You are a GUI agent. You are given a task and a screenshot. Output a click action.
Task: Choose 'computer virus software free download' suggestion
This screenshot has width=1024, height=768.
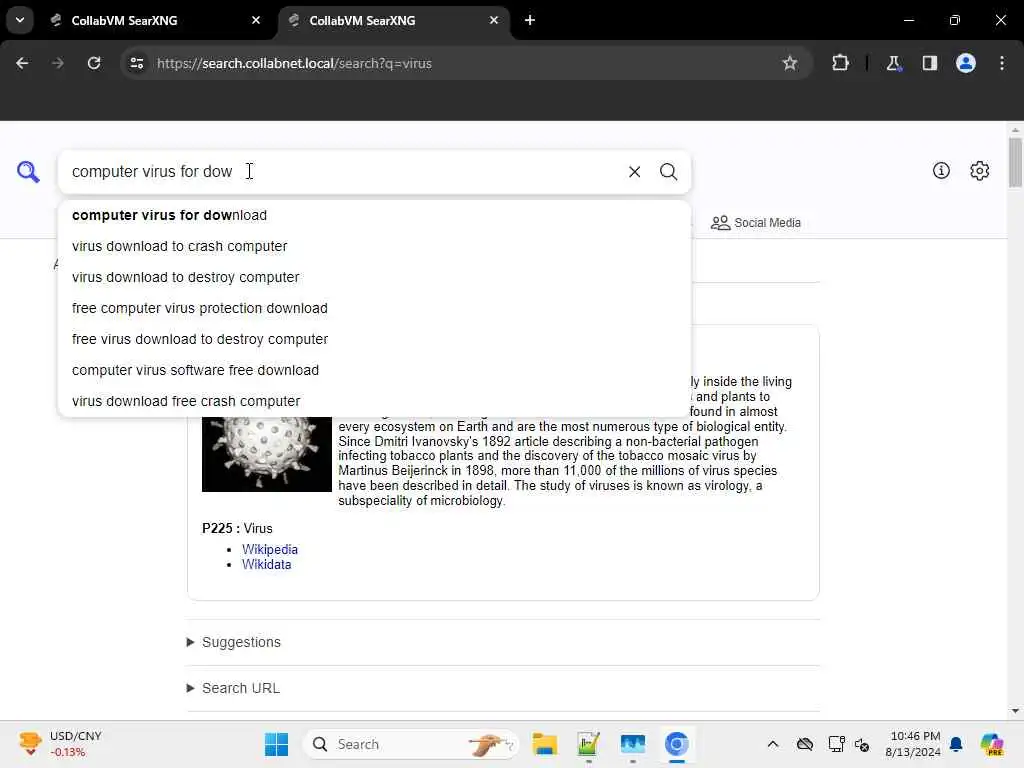(x=374, y=370)
